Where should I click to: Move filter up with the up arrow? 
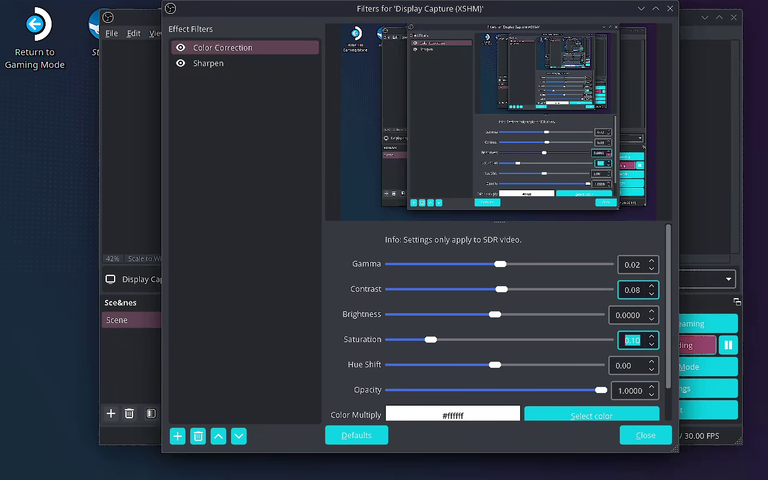coord(218,436)
